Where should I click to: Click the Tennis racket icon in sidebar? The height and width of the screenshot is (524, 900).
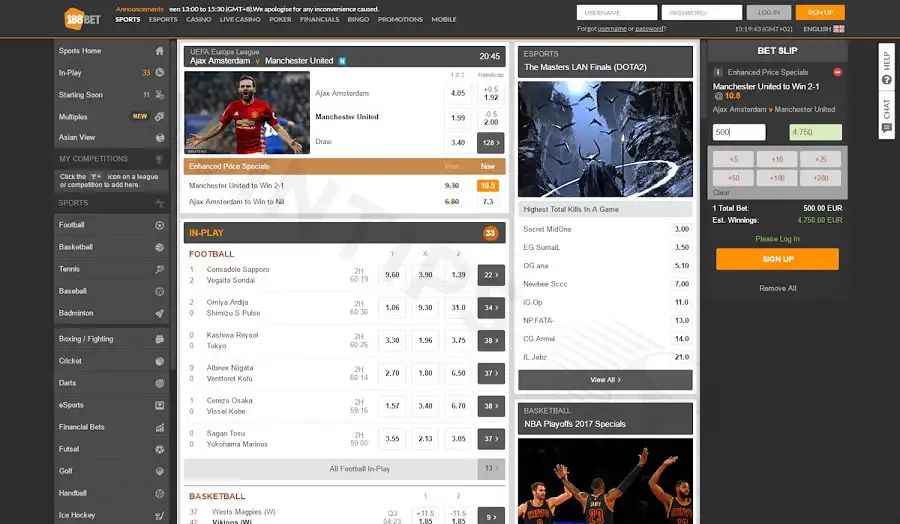(160, 269)
